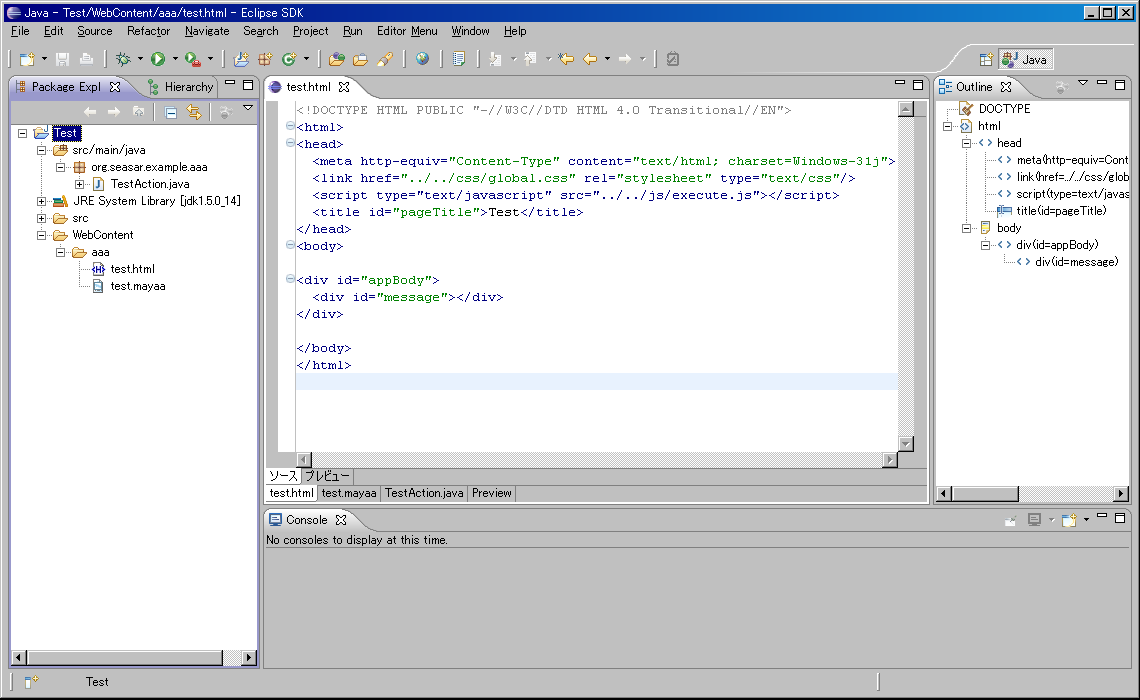The height and width of the screenshot is (700, 1140).
Task: Switch to the Hierarchy tab
Action: click(181, 87)
